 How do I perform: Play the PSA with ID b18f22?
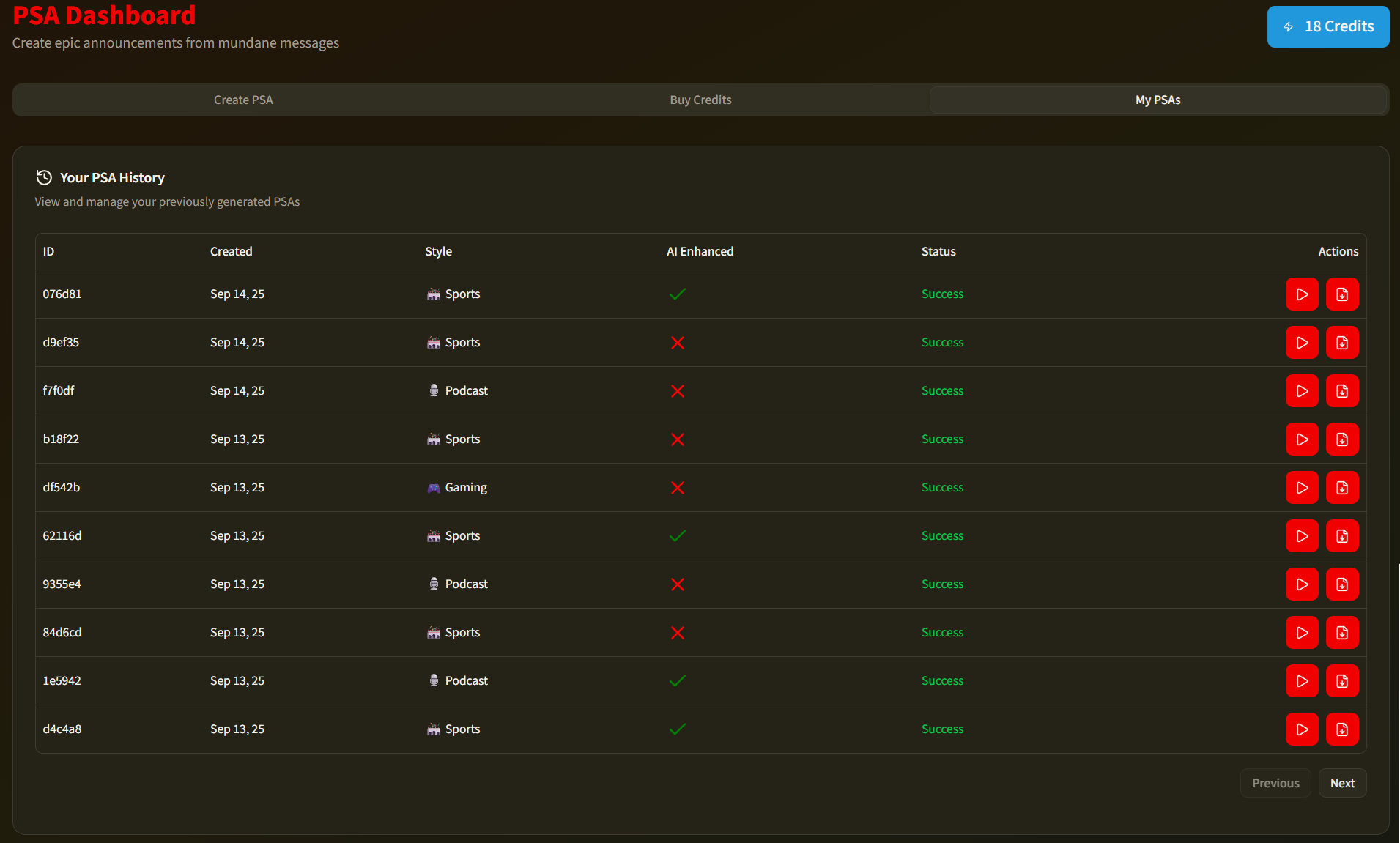(x=1302, y=439)
